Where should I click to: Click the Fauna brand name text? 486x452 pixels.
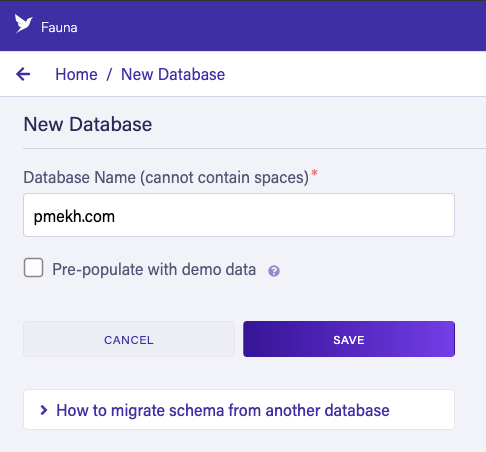pyautogui.click(x=59, y=27)
